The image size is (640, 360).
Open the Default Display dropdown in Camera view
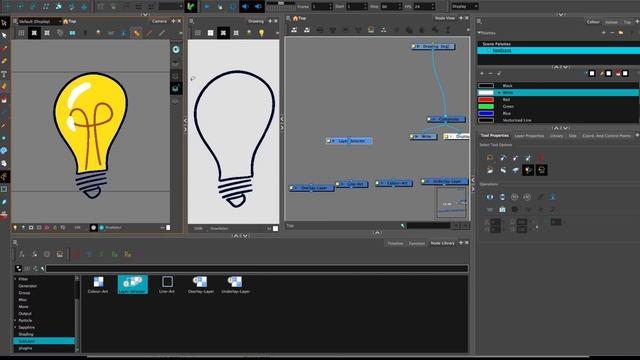[40, 21]
